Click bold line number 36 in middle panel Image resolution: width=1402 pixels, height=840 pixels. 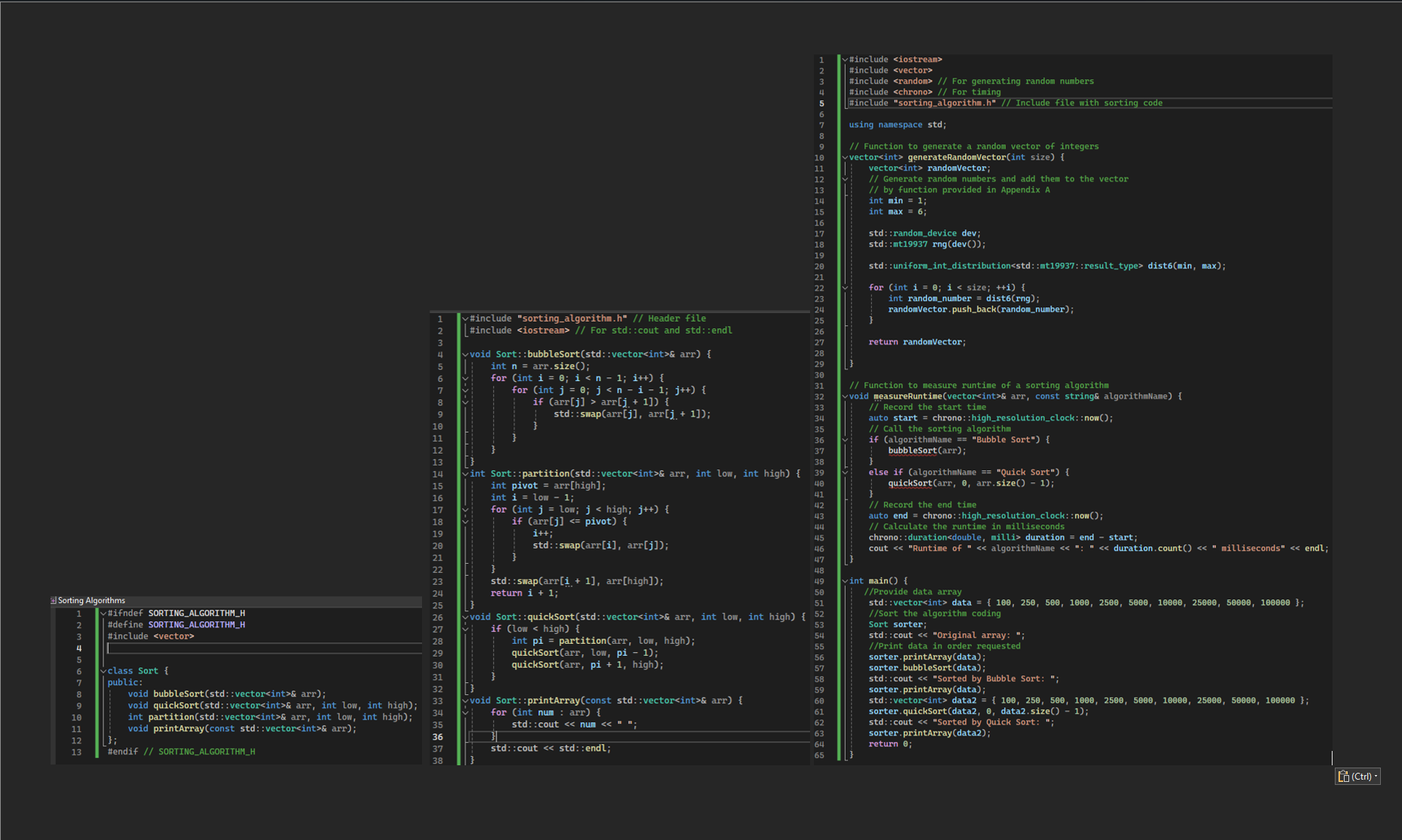click(x=438, y=737)
